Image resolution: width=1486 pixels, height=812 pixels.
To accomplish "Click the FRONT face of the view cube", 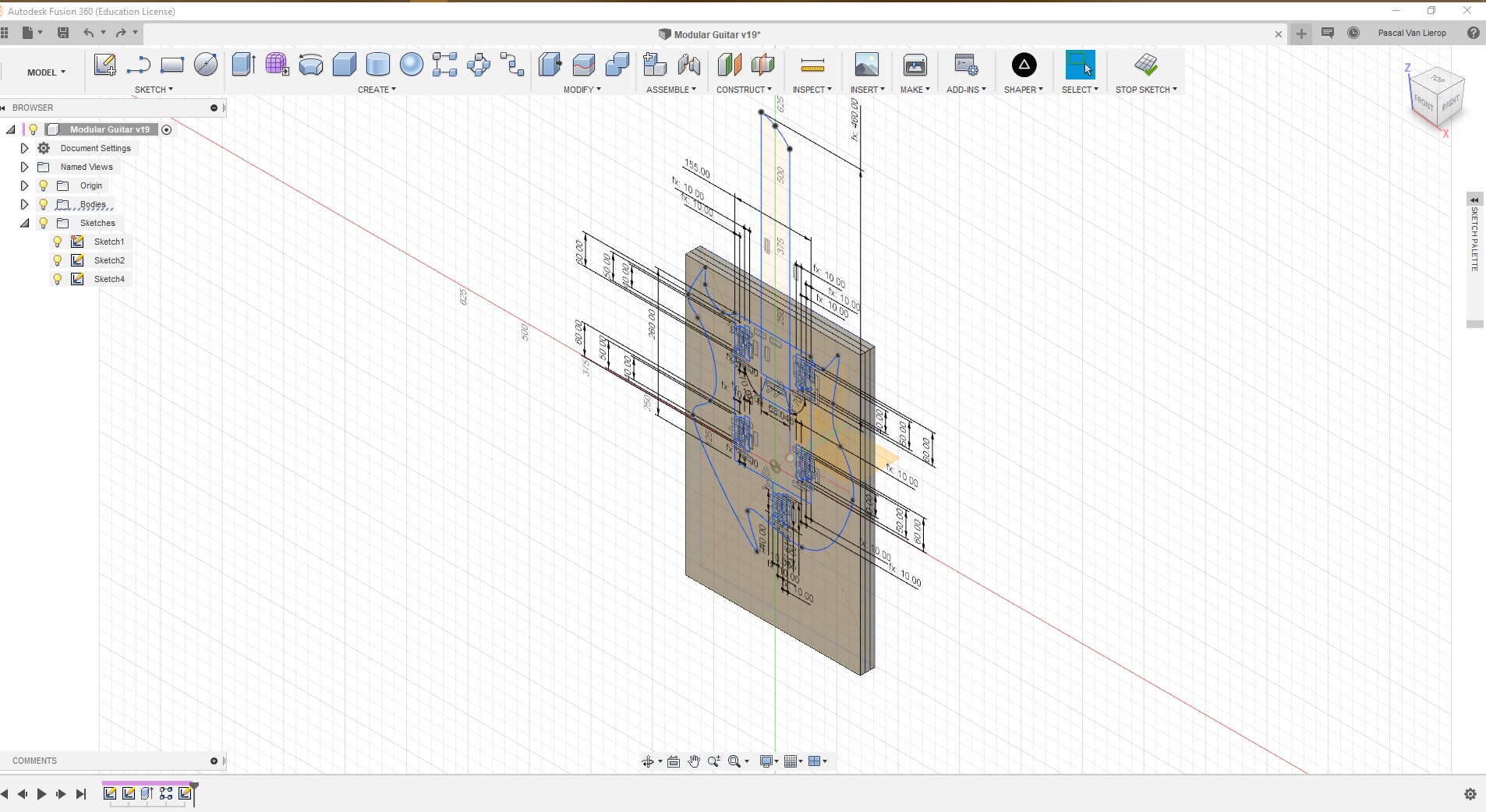I will click(1424, 104).
